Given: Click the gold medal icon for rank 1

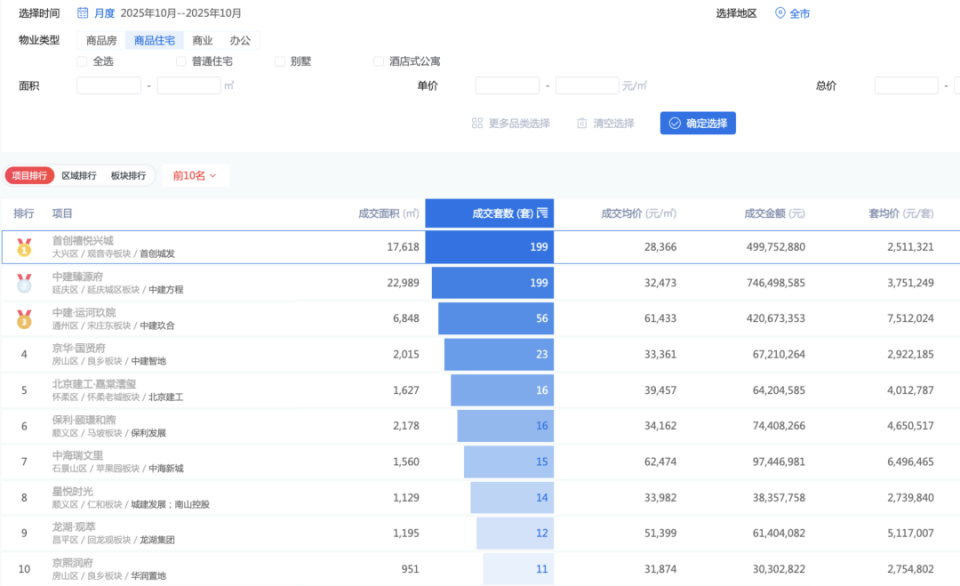Looking at the screenshot, I should click(24, 247).
